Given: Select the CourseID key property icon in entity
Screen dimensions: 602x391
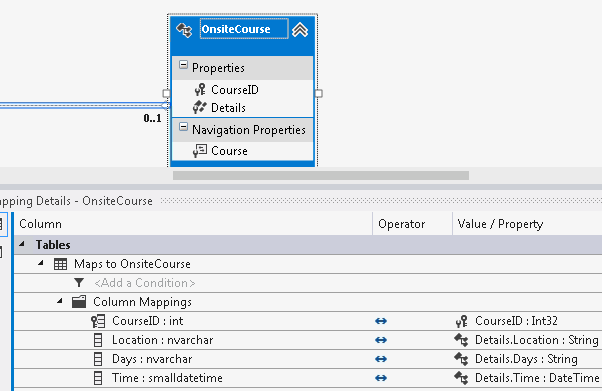Looking at the screenshot, I should coord(200,90).
